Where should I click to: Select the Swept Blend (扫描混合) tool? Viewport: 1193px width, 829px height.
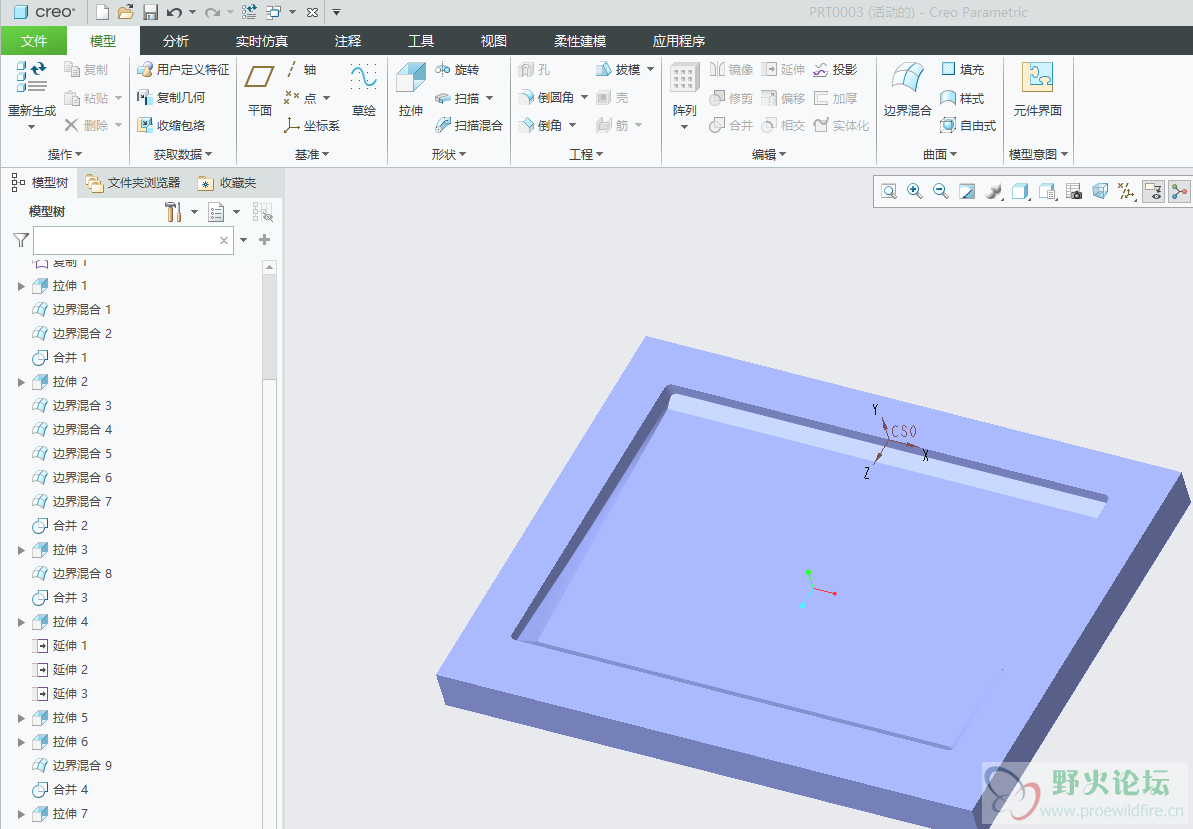tap(469, 125)
